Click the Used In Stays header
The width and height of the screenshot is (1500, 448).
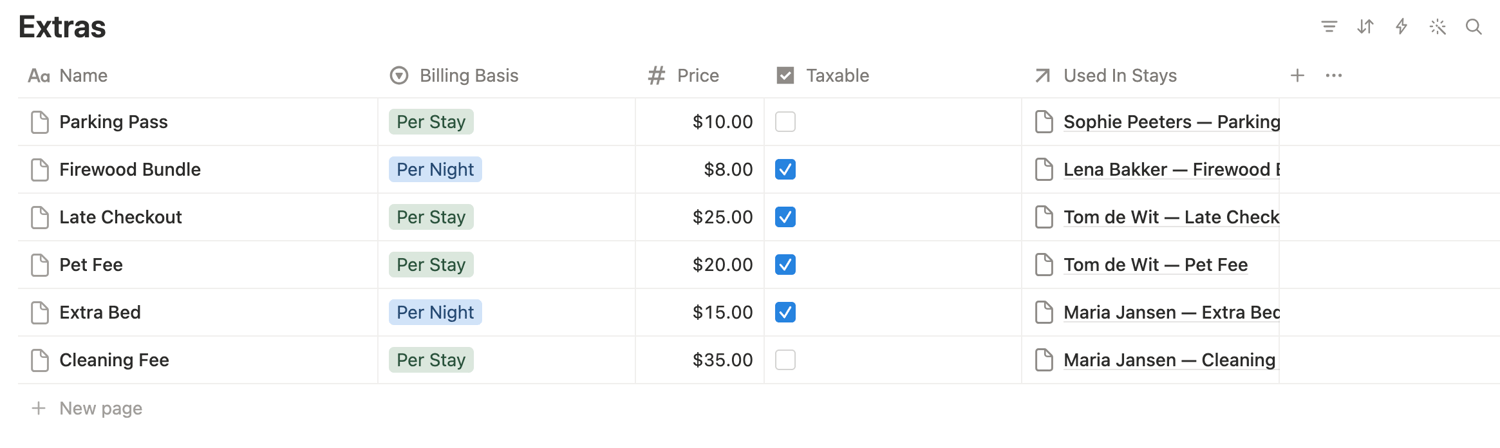[x=1150, y=75]
